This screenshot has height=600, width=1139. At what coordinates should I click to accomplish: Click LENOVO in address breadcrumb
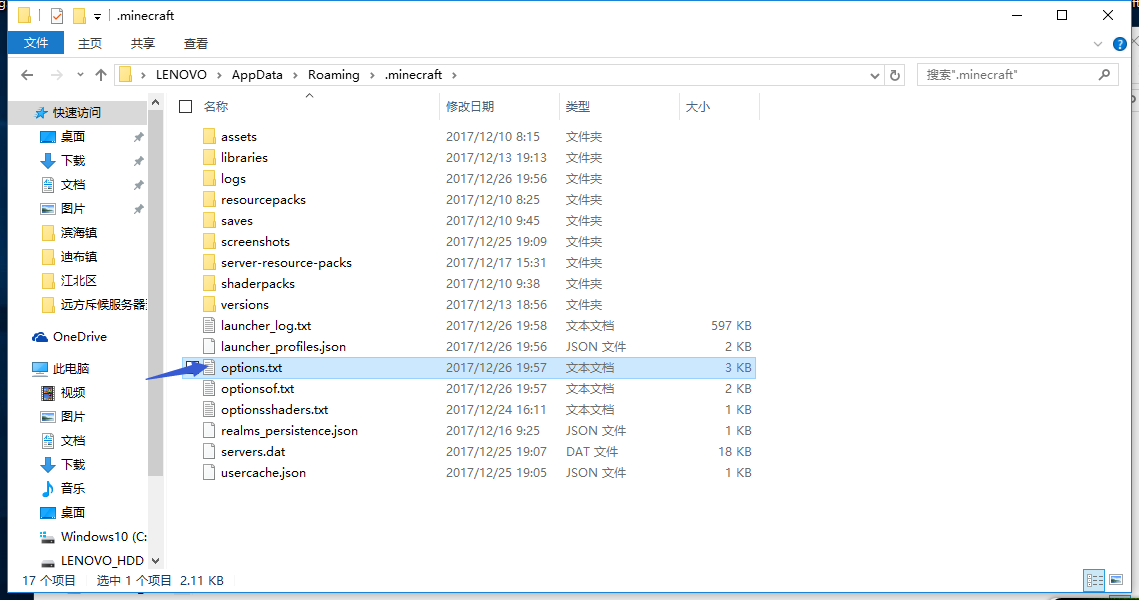(181, 75)
